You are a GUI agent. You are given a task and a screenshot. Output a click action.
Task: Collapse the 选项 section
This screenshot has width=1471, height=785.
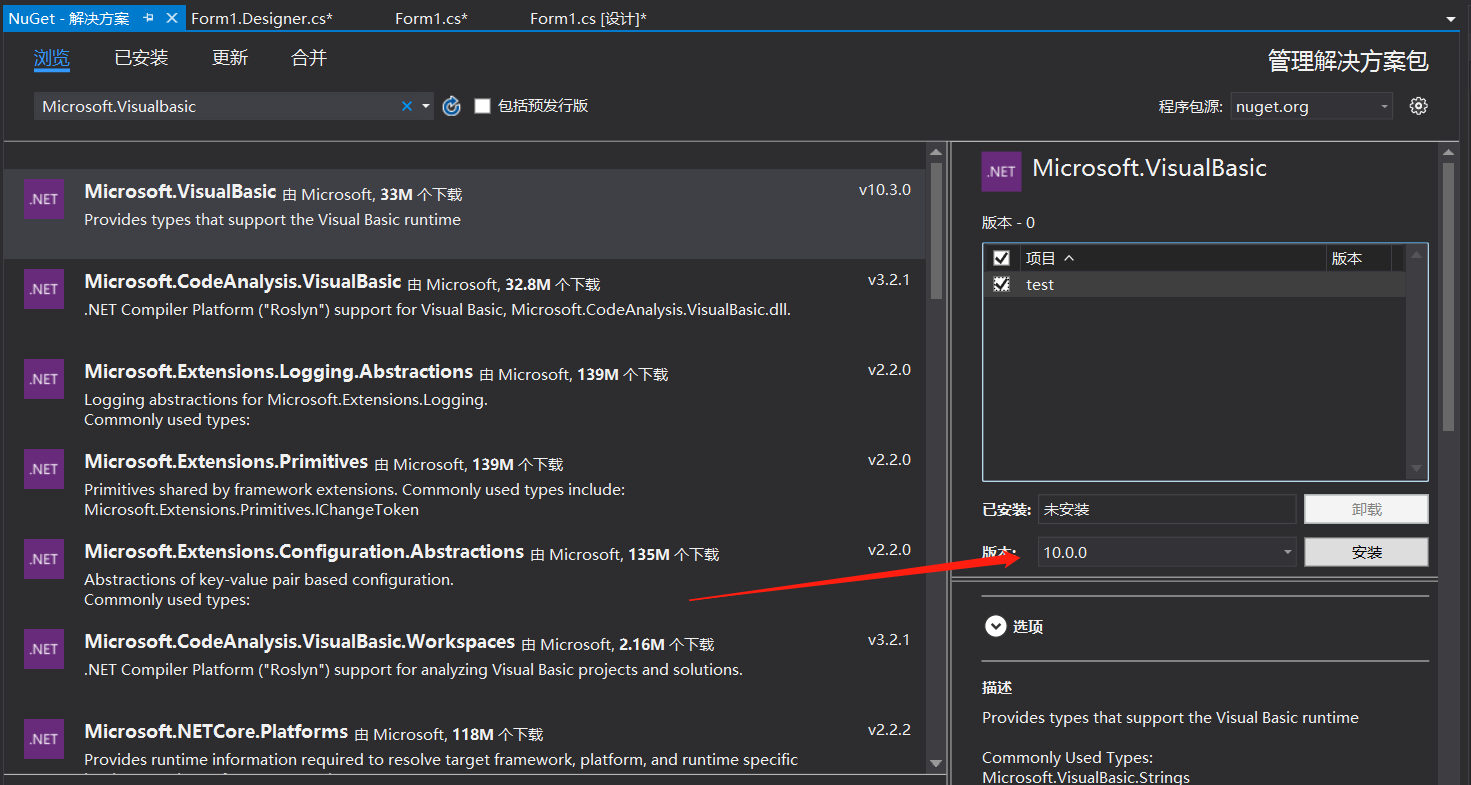[x=996, y=626]
